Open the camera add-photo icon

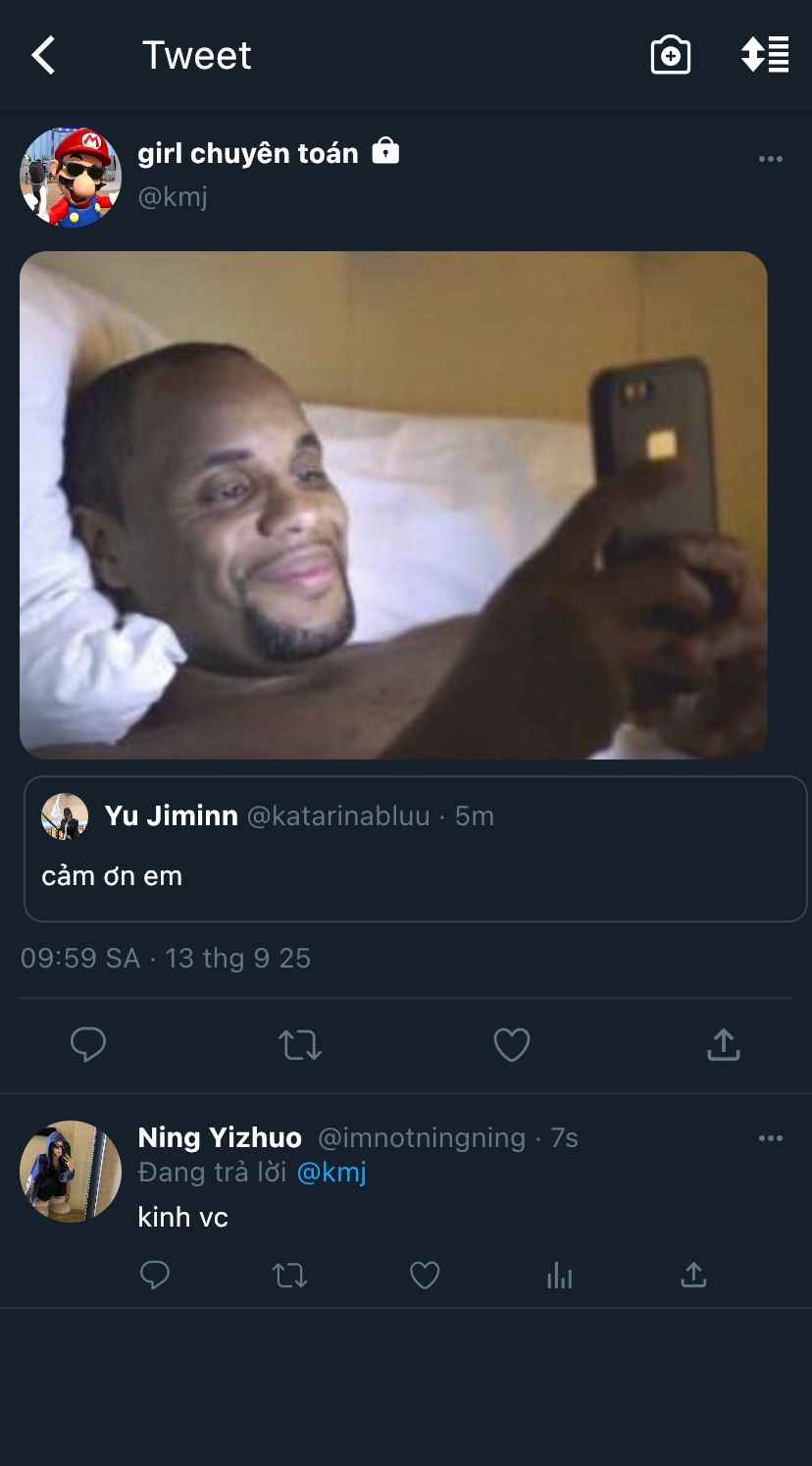pos(671,55)
